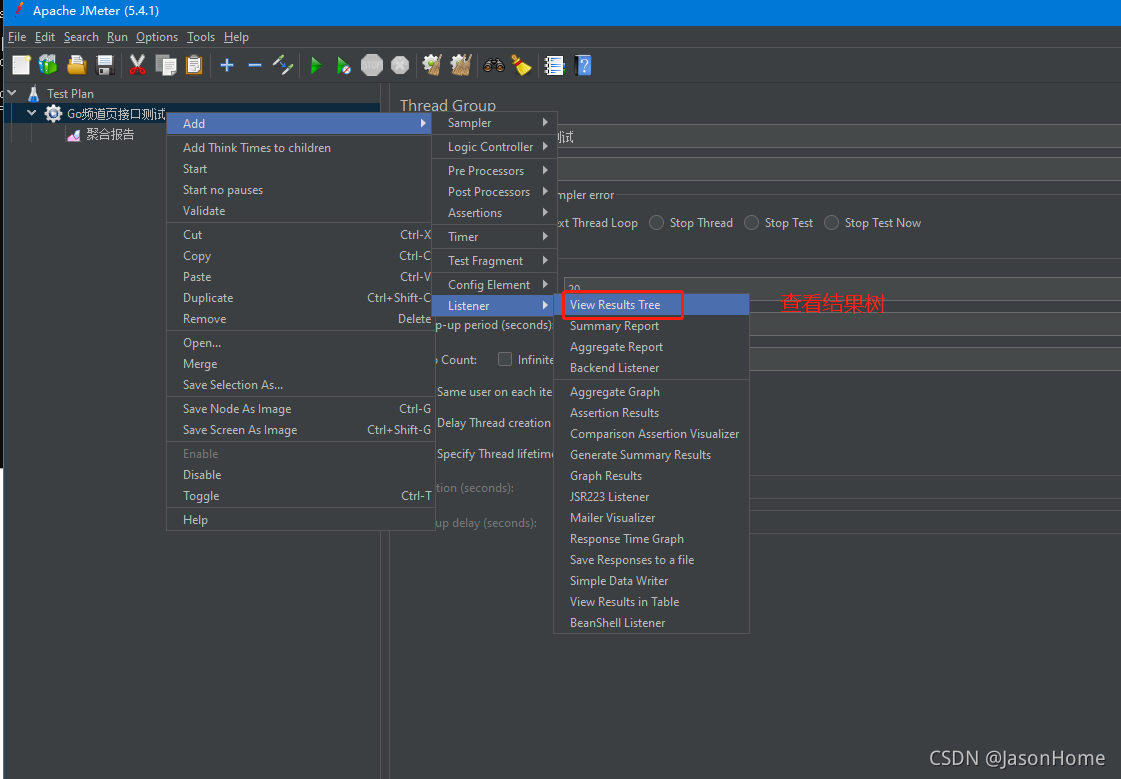Open the Run menu
This screenshot has width=1121, height=779.
point(117,37)
